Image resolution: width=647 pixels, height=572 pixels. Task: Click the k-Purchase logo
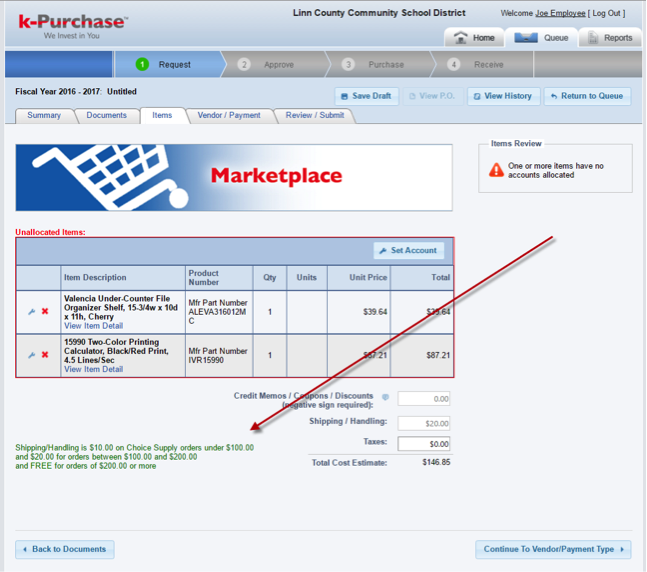[73, 26]
